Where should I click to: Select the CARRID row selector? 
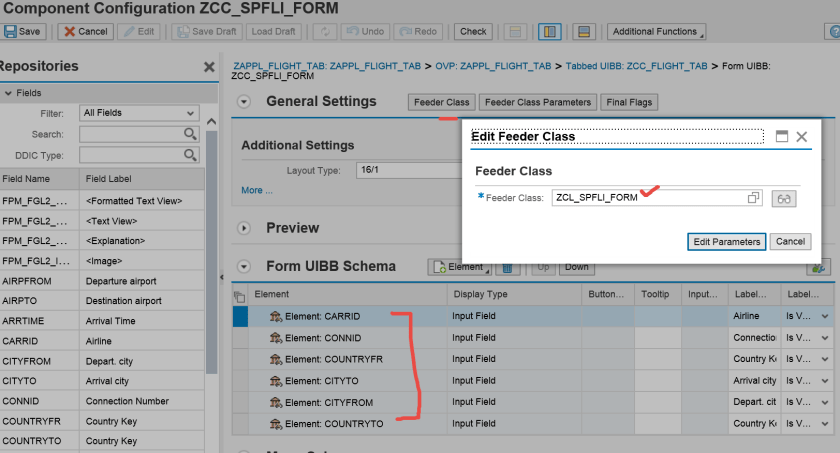(240, 316)
